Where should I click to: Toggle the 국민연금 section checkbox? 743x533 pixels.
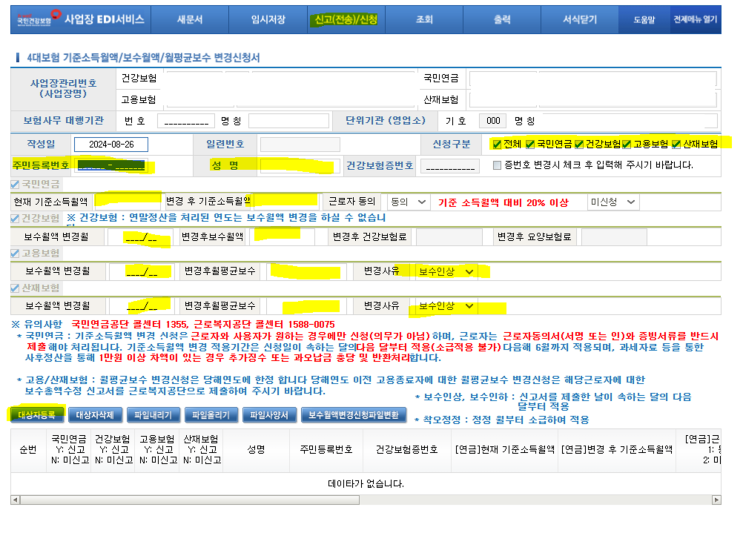(15, 184)
